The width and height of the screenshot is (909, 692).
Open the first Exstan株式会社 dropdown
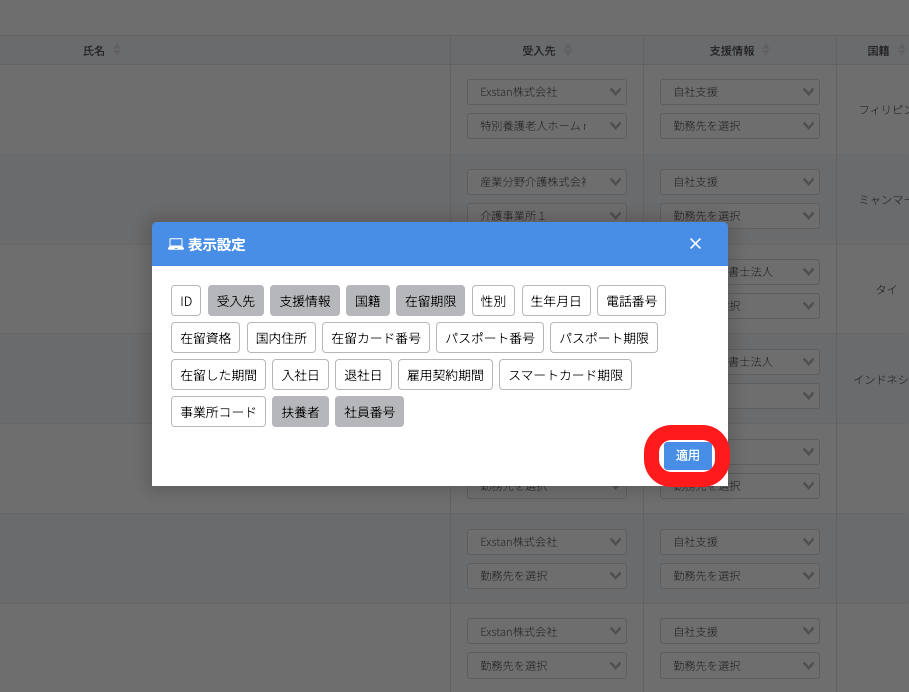pos(546,92)
